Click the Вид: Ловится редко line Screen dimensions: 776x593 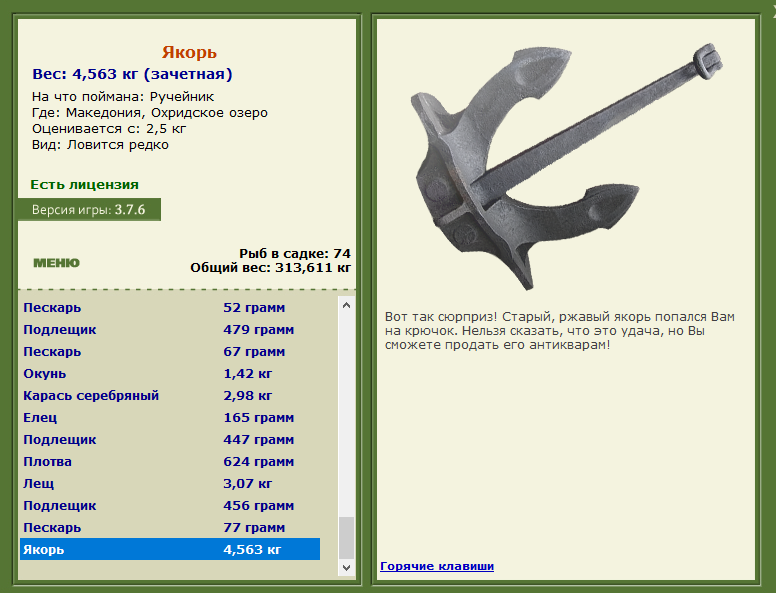pos(100,145)
